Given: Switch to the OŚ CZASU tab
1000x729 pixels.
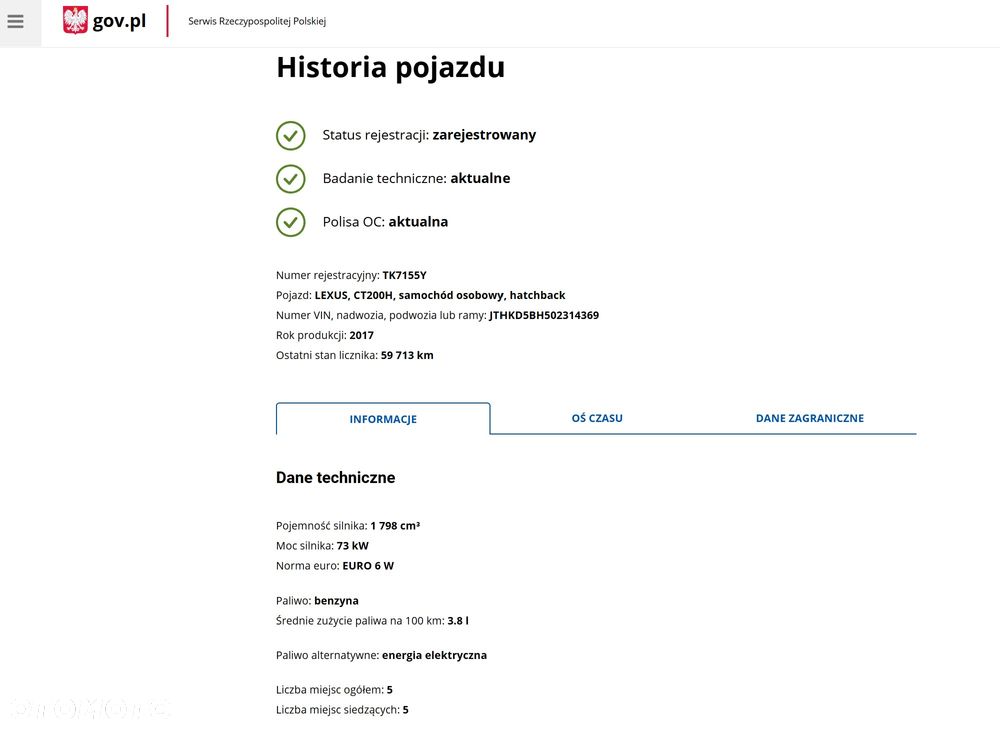Looking at the screenshot, I should click(597, 418).
